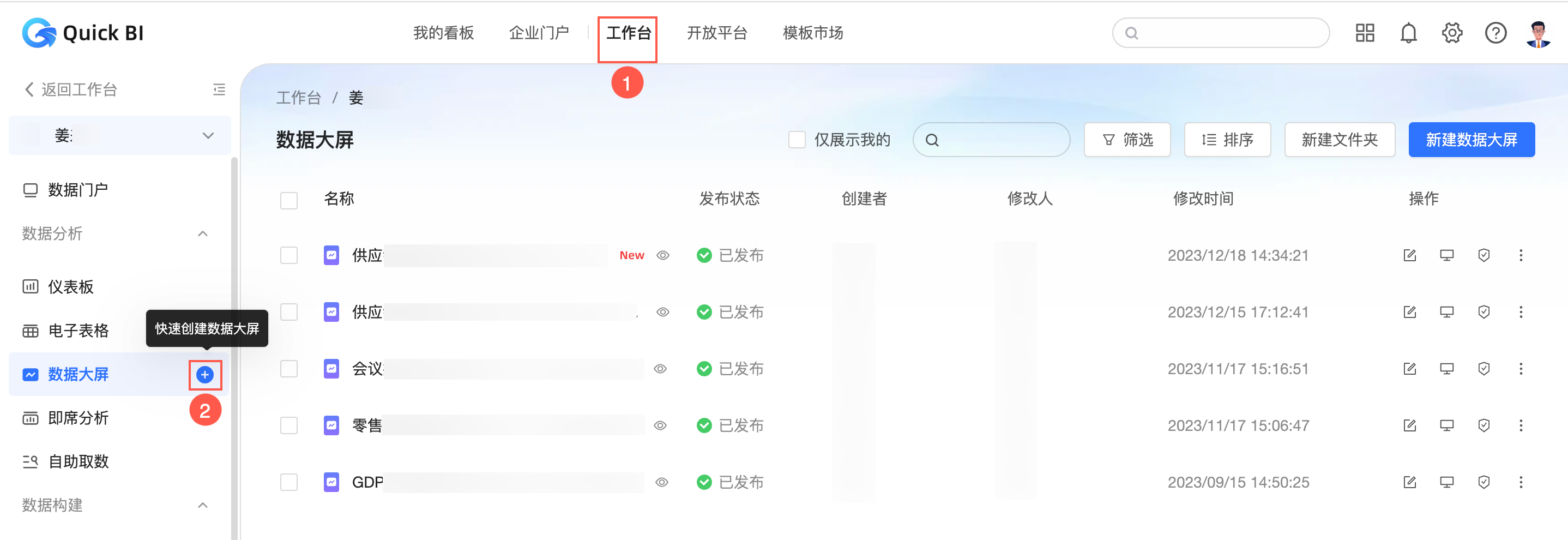Open permissions shield for 2023/11/17 15:16:51 row

[x=1484, y=369]
